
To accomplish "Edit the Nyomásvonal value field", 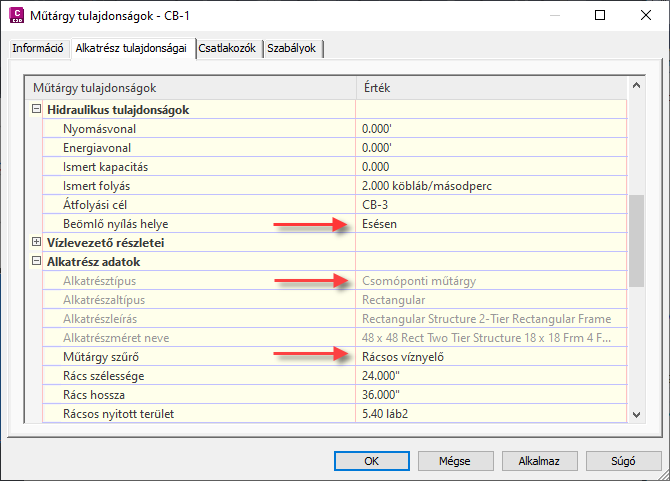I will click(490, 129).
